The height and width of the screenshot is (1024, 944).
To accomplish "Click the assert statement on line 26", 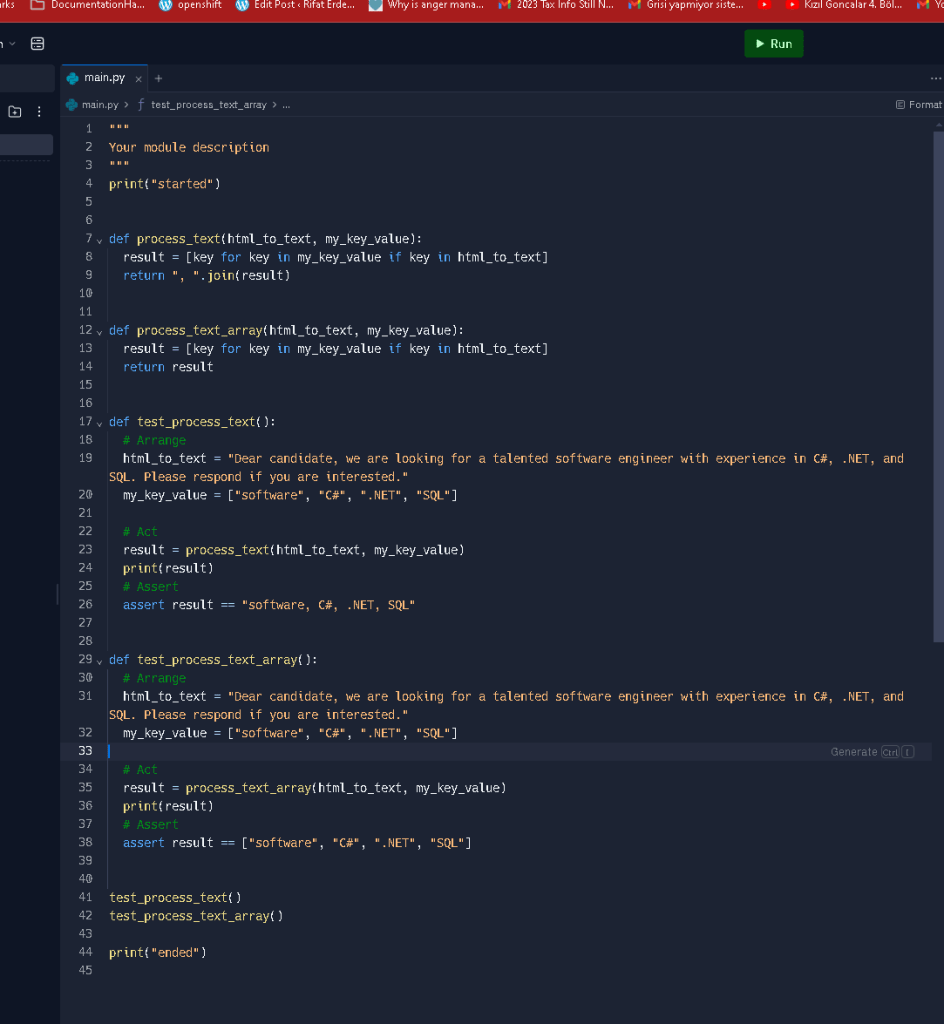I will [x=269, y=605].
